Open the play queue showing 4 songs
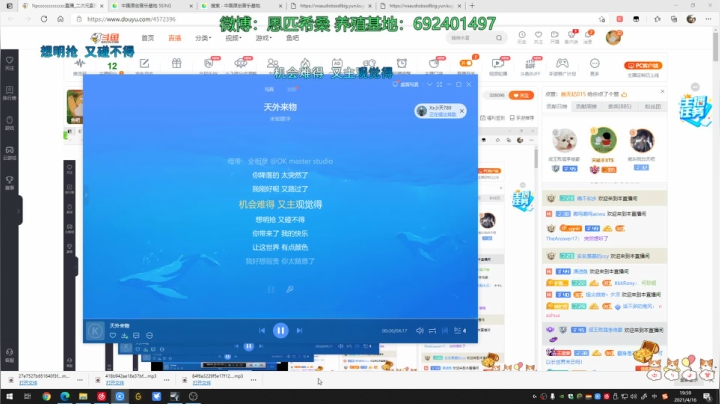 [460, 331]
